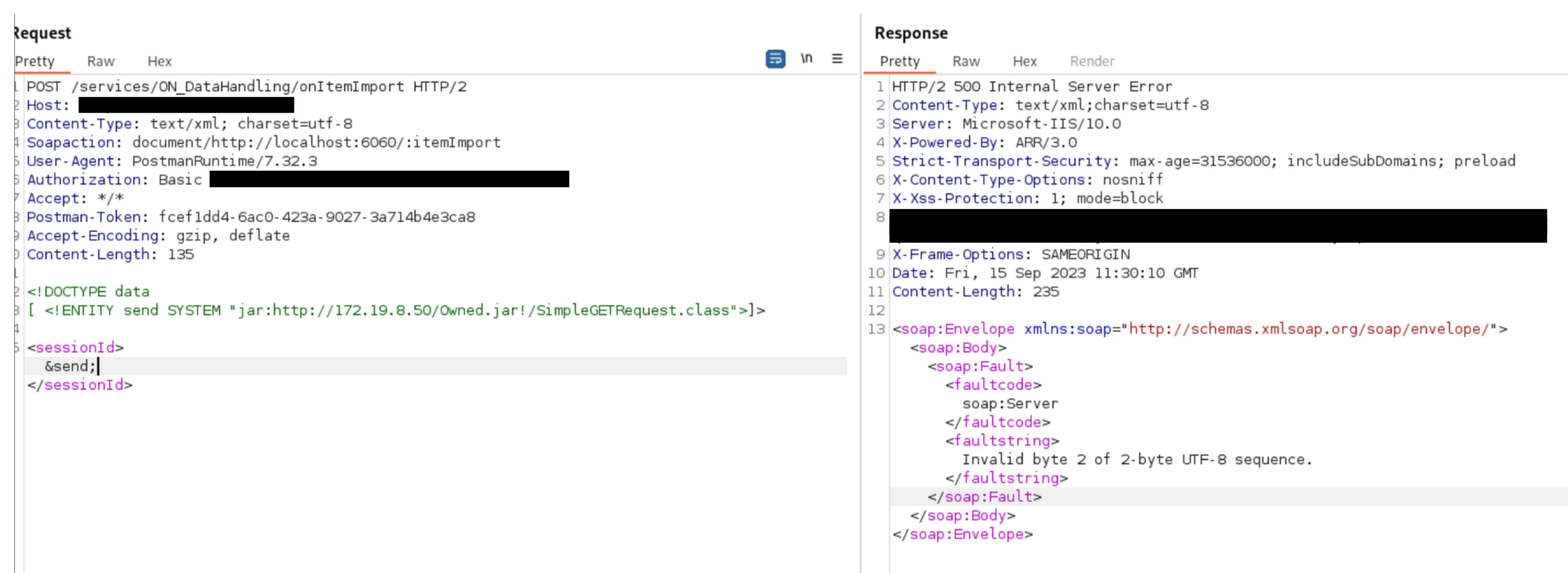
Task: Click line number 13 in the Response
Action: tap(878, 329)
